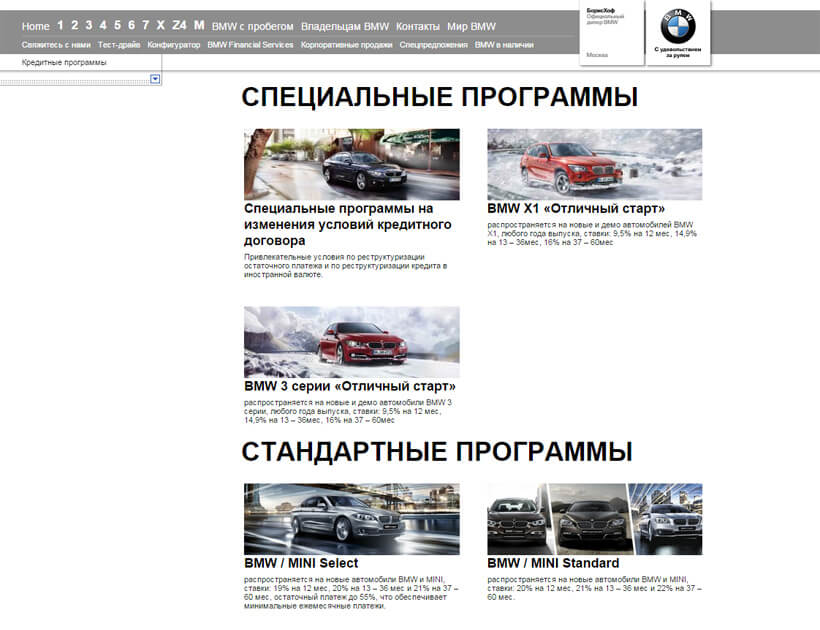This screenshot has height=630, width=820.
Task: Select Кредитные программы in the sidebar
Action: pyautogui.click(x=64, y=62)
